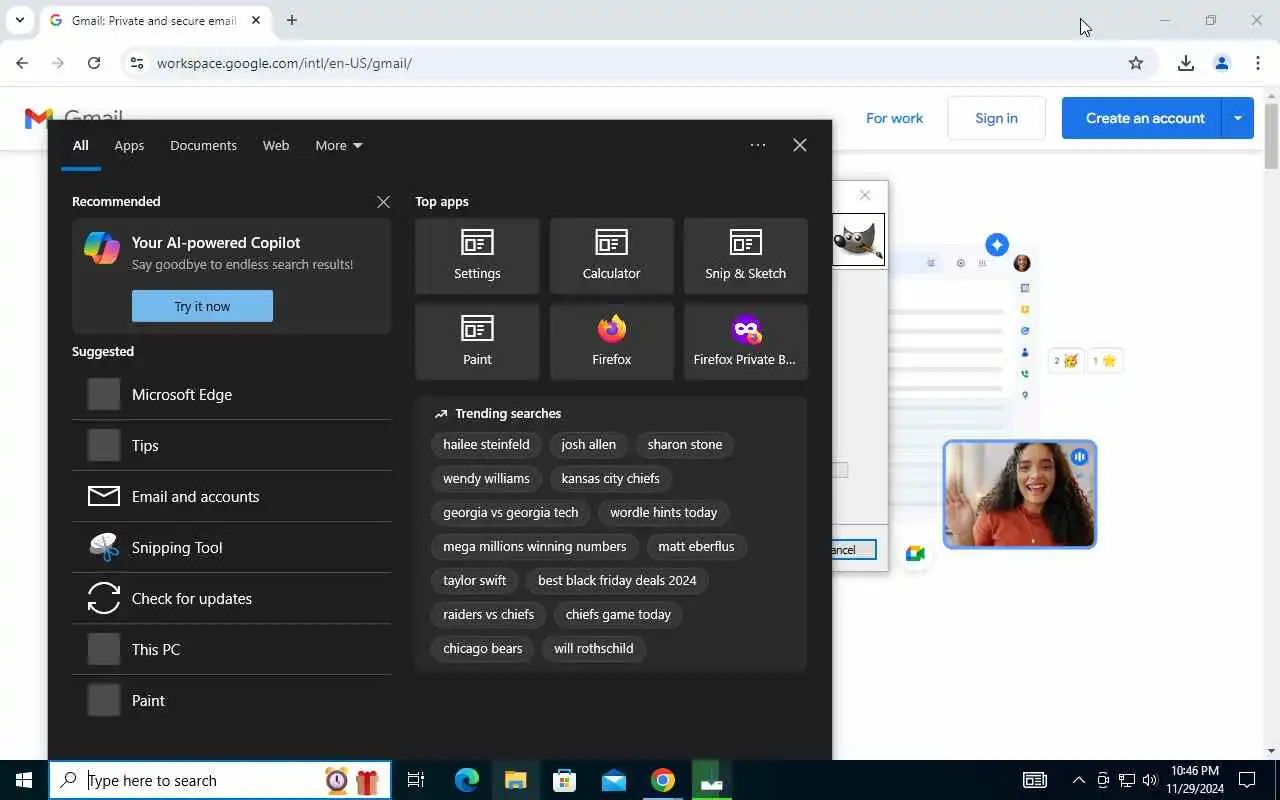Open Microsoft Store from taskbar
1280x800 pixels.
point(565,780)
